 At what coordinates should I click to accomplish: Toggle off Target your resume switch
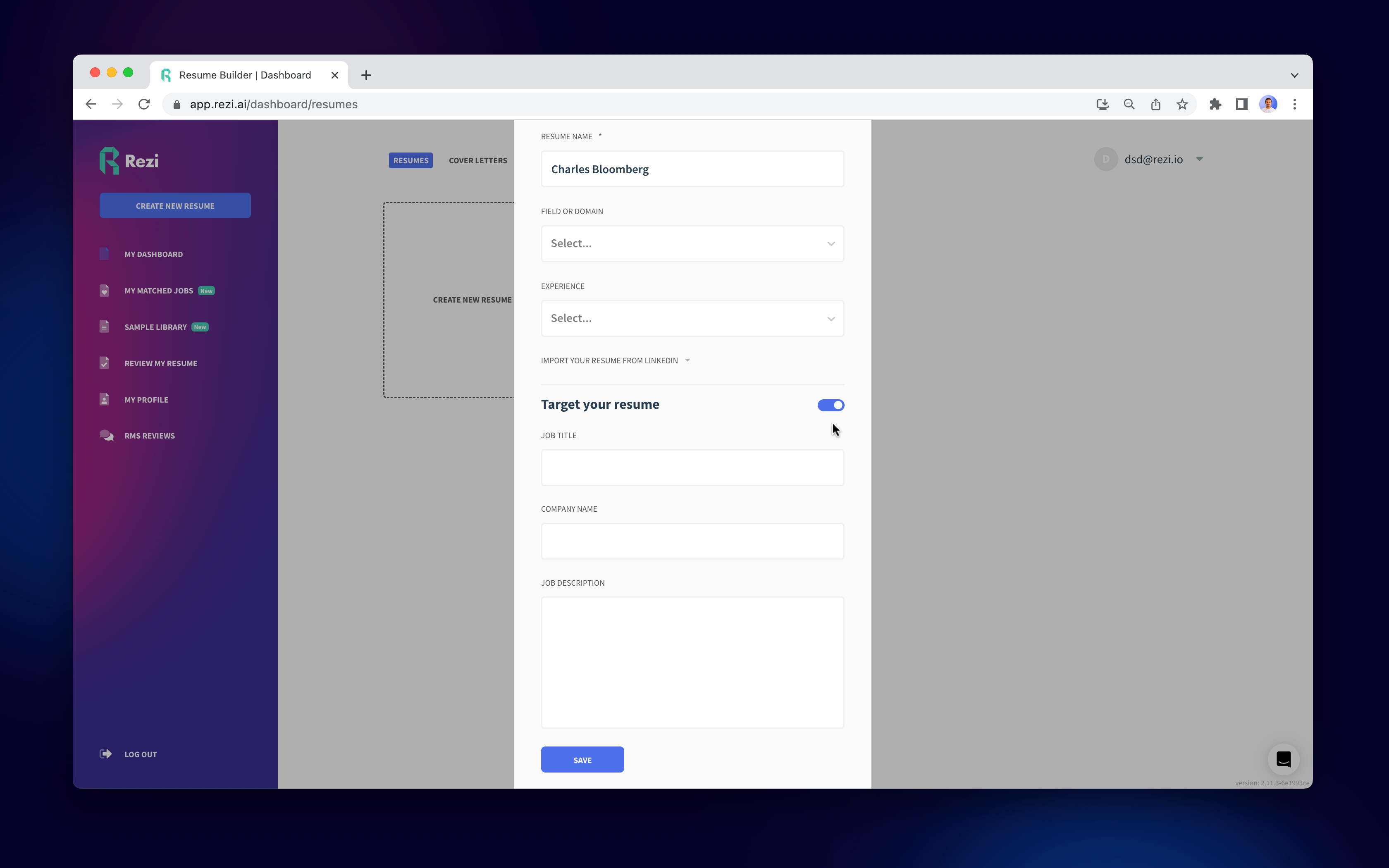(x=831, y=405)
